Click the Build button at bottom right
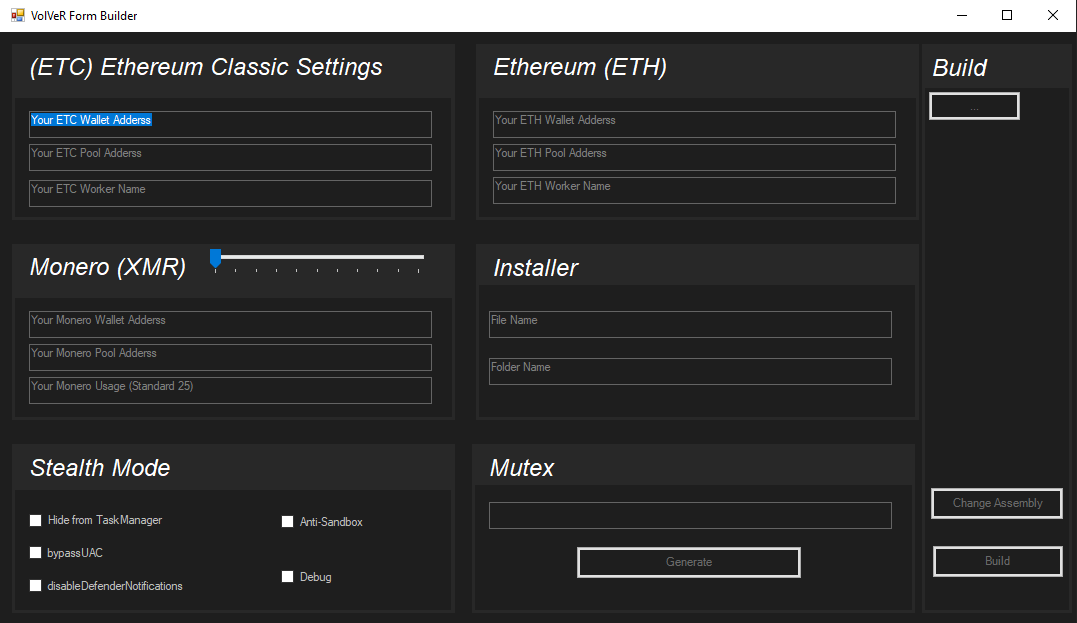 [x=997, y=561]
